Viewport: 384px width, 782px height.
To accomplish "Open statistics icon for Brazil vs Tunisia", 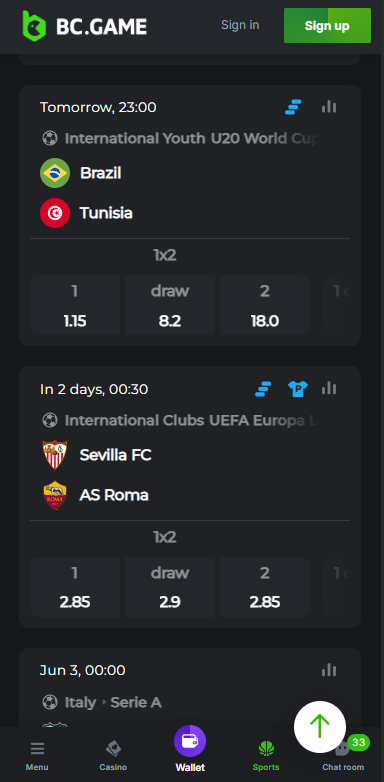I will (x=329, y=106).
